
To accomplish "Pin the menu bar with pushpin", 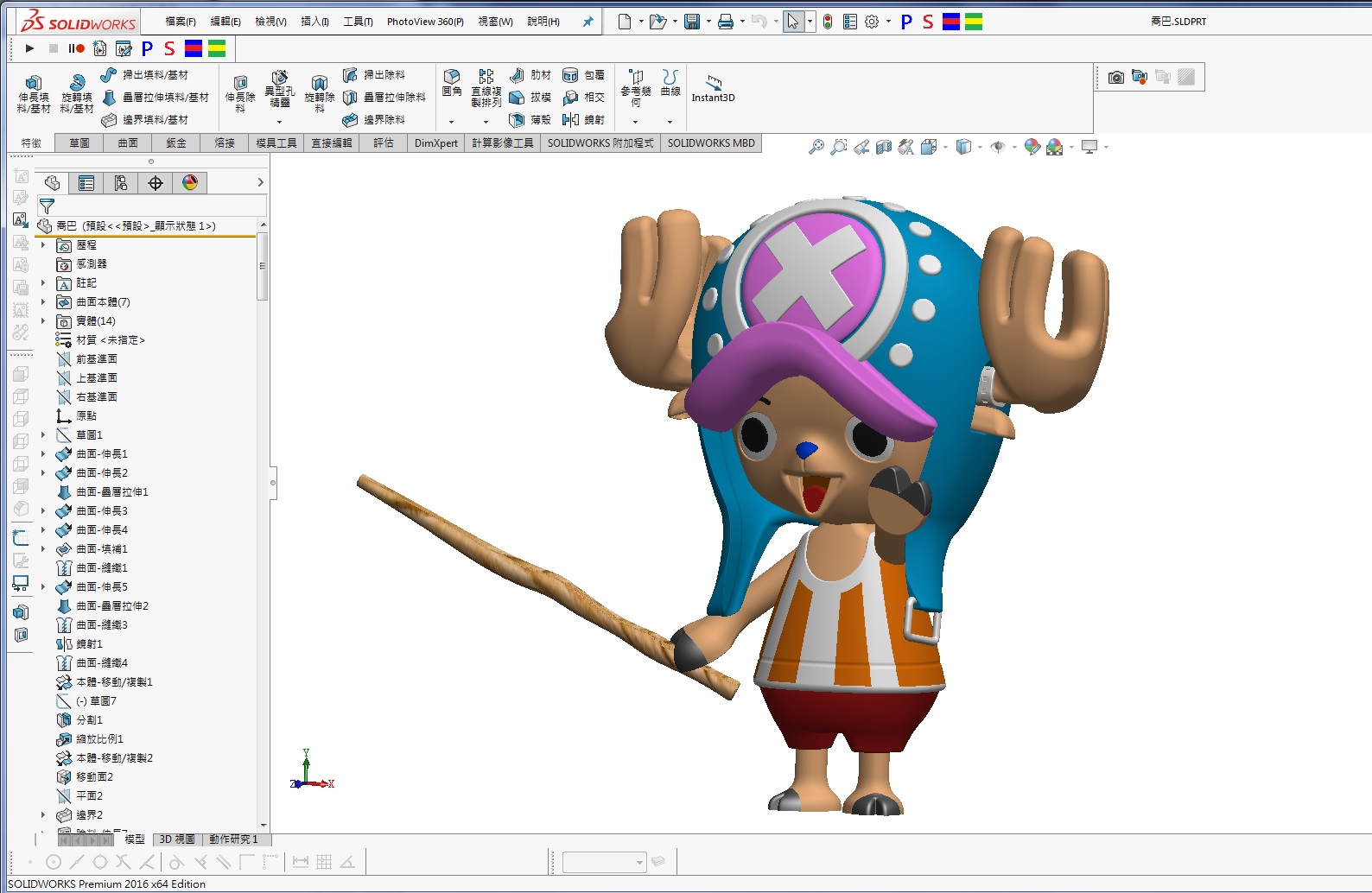I will (x=588, y=22).
